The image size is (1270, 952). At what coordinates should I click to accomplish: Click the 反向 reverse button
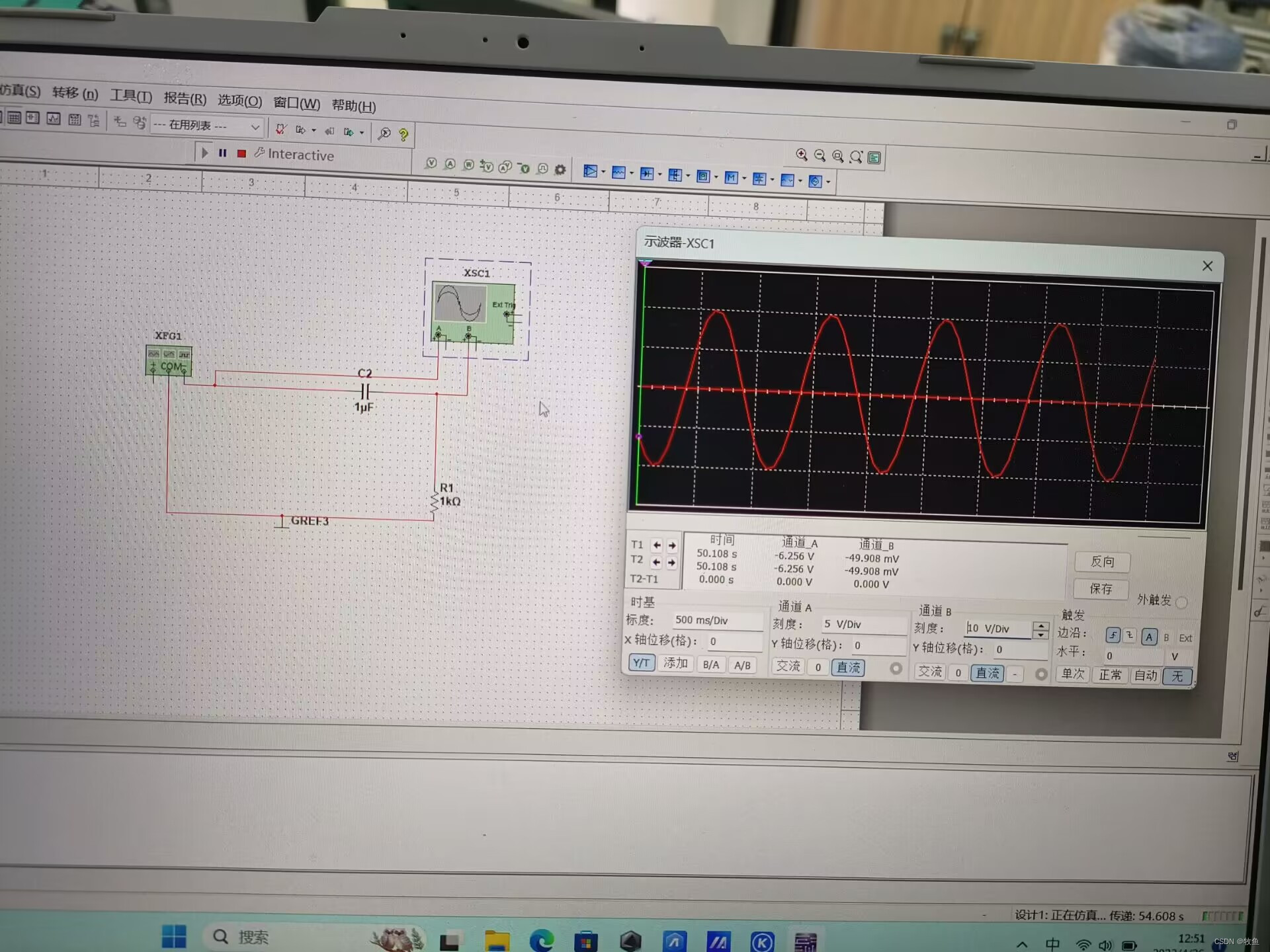coord(1102,562)
